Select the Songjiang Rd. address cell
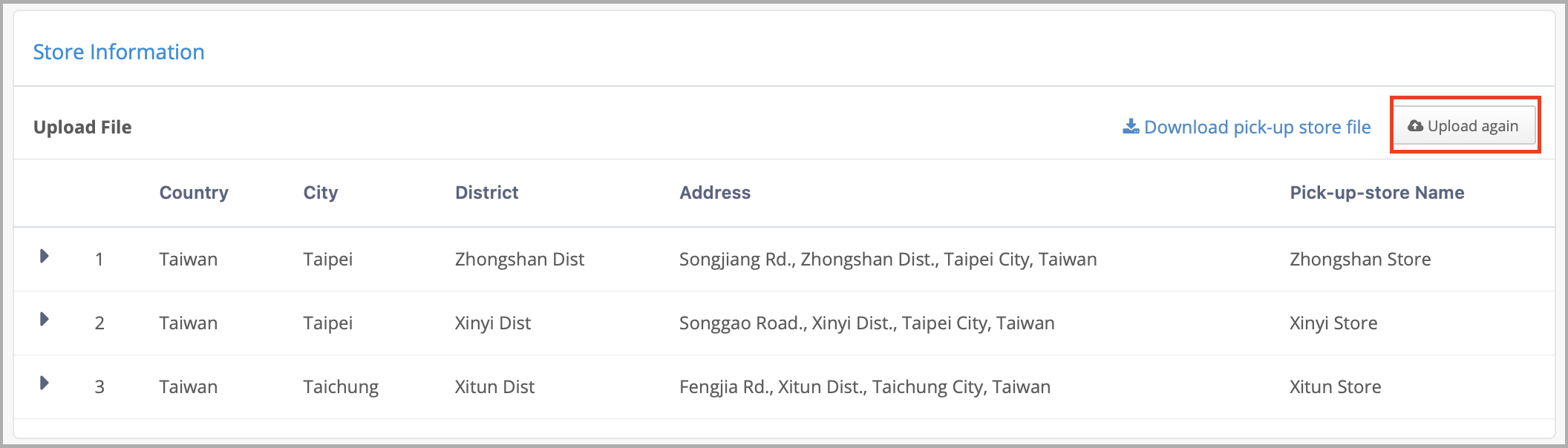The height and width of the screenshot is (448, 1568). [888, 260]
